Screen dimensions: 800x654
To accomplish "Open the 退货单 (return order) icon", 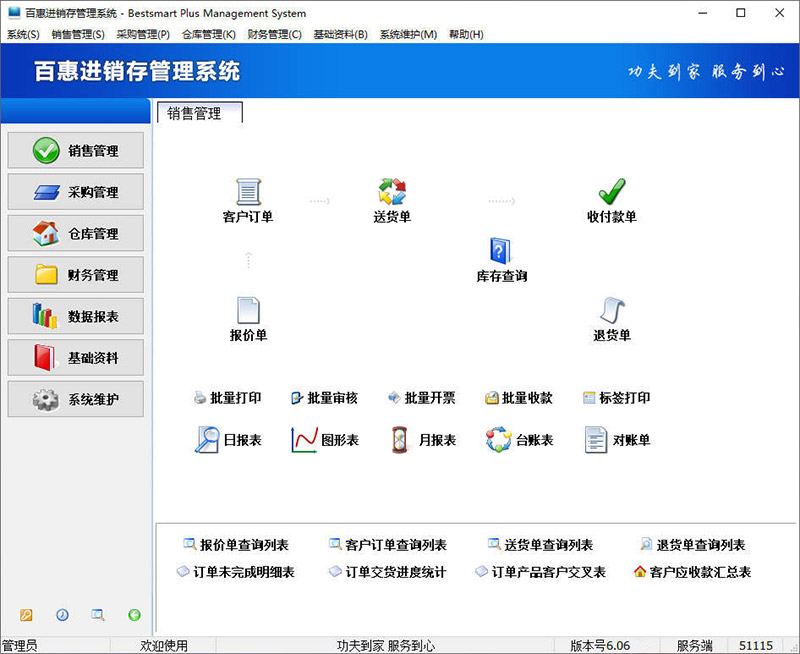I will tap(612, 315).
